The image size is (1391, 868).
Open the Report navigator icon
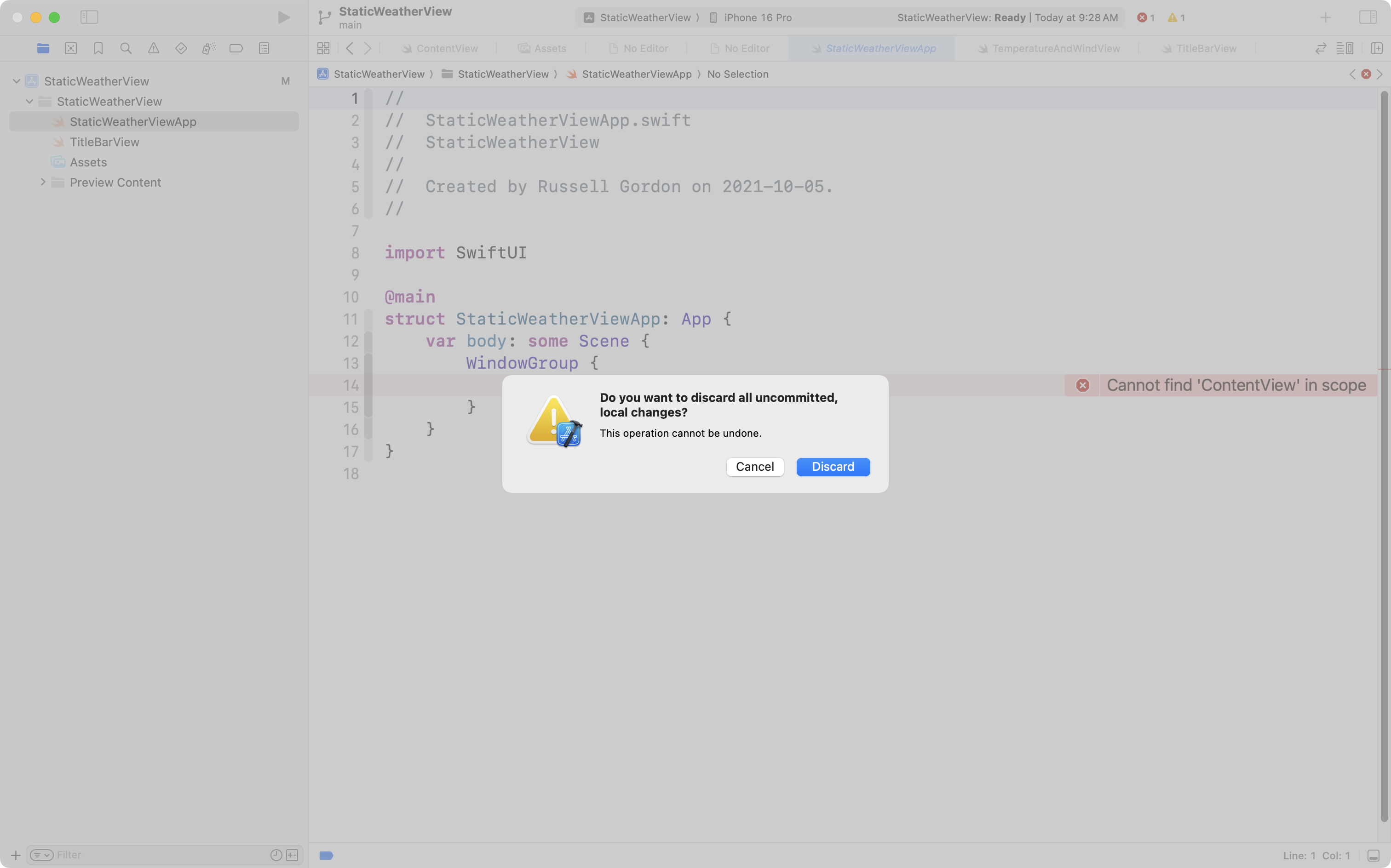[x=264, y=48]
